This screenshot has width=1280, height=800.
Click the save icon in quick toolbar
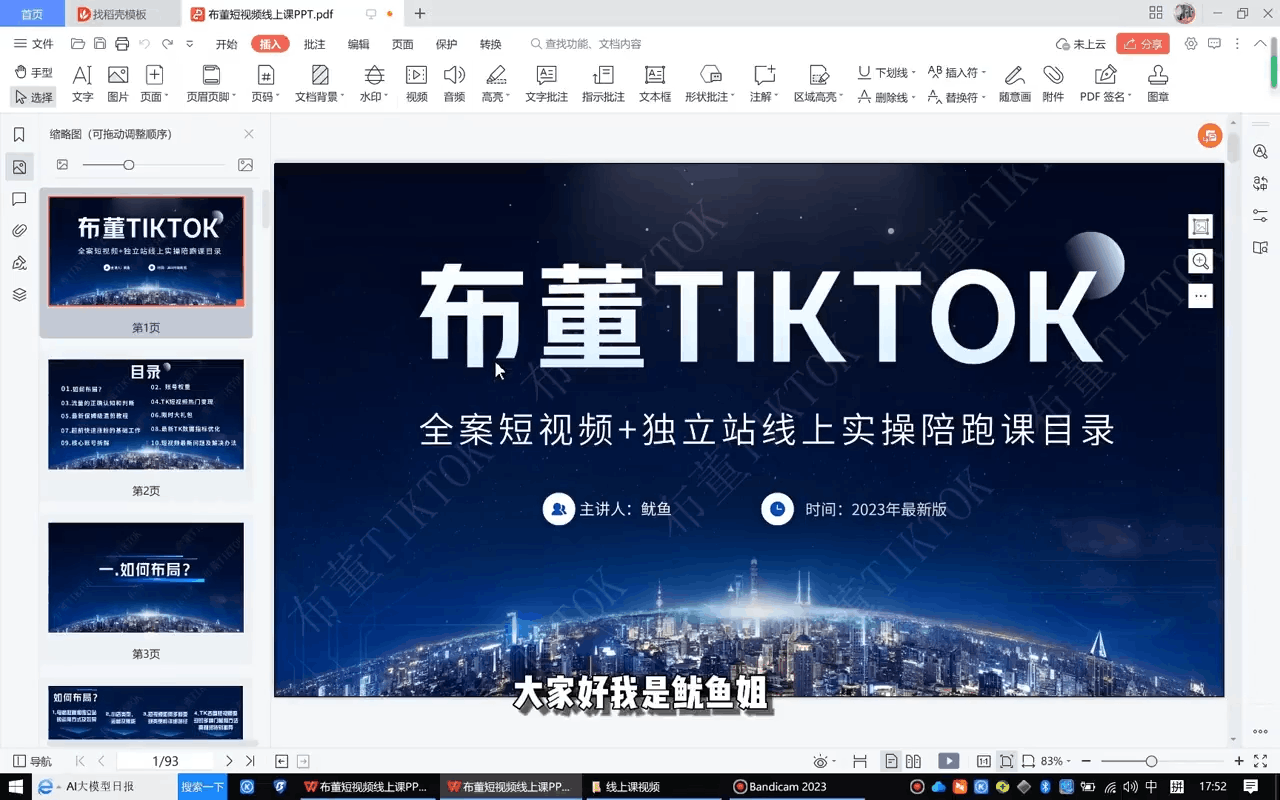100,44
